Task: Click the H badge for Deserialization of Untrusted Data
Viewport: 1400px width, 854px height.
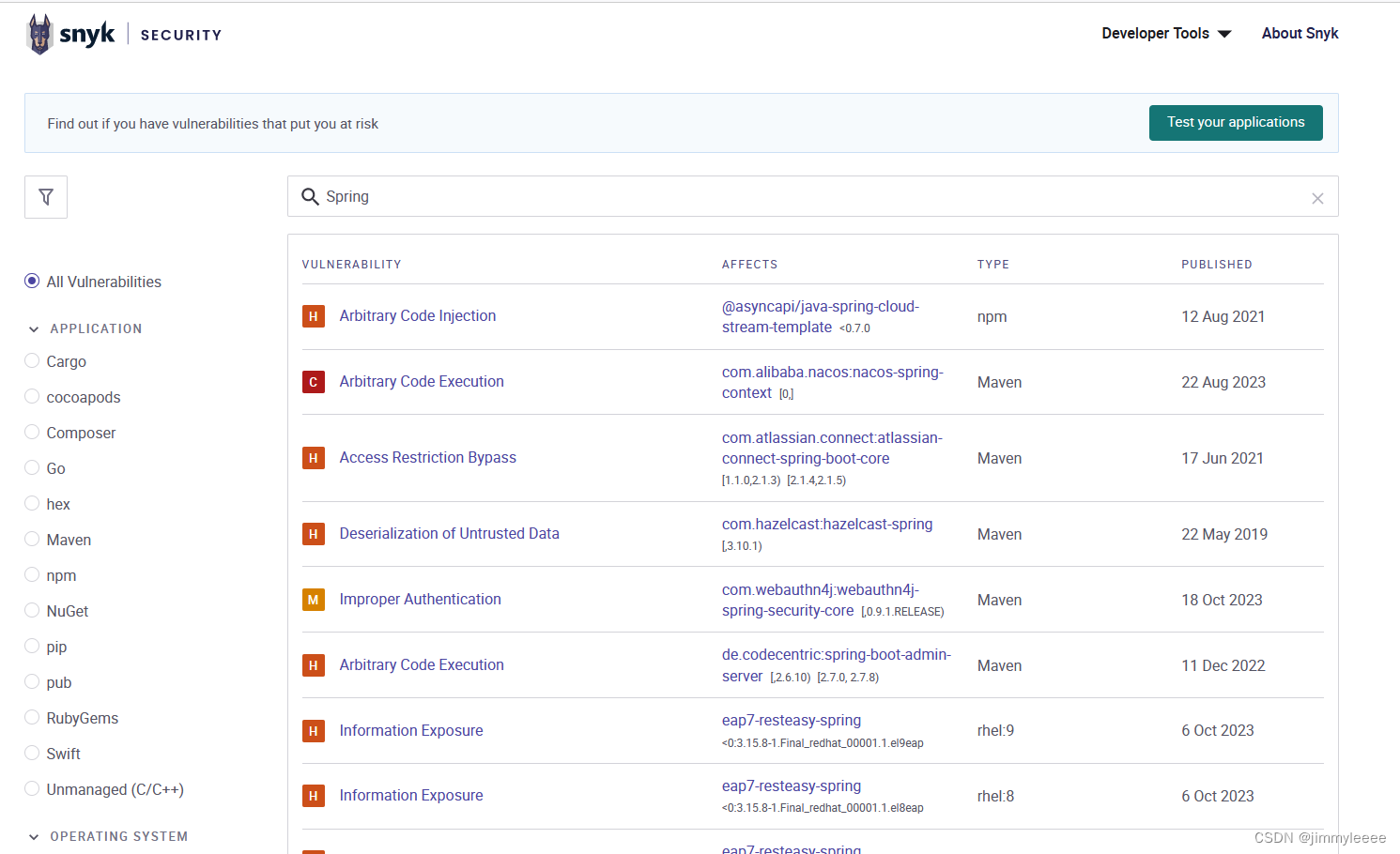Action: pyautogui.click(x=314, y=534)
